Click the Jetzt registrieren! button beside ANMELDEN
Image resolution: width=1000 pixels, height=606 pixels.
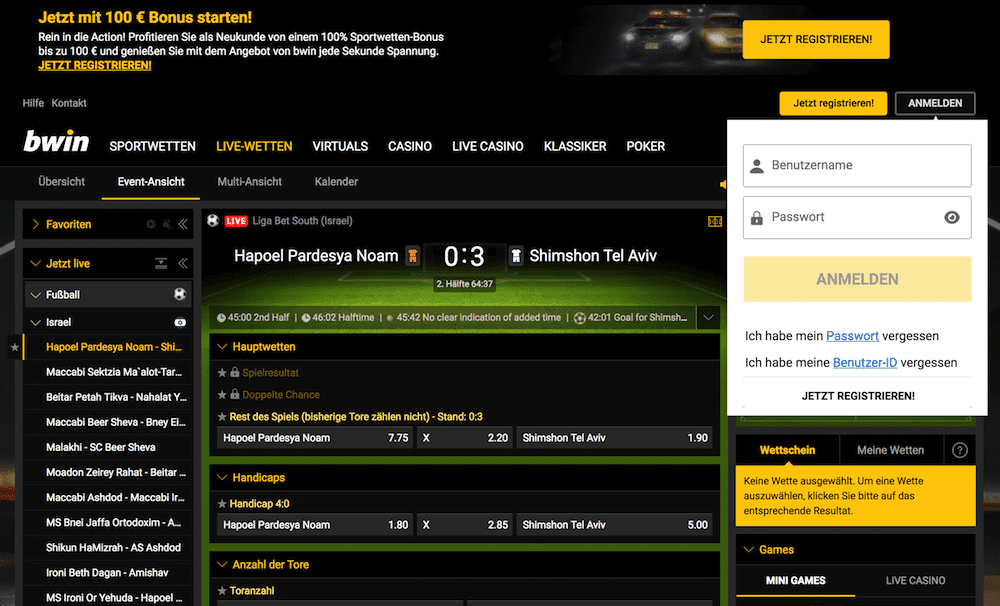[833, 103]
